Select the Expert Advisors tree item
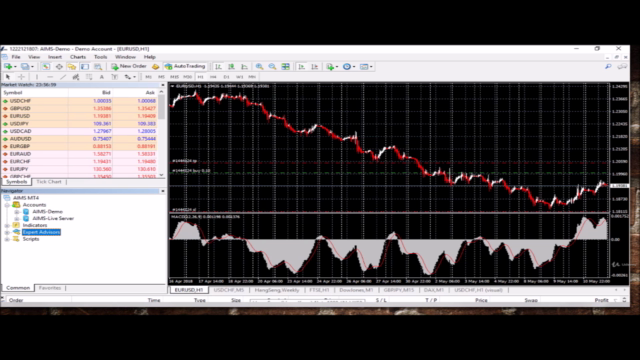This screenshot has height=360, width=640. pyautogui.click(x=41, y=232)
